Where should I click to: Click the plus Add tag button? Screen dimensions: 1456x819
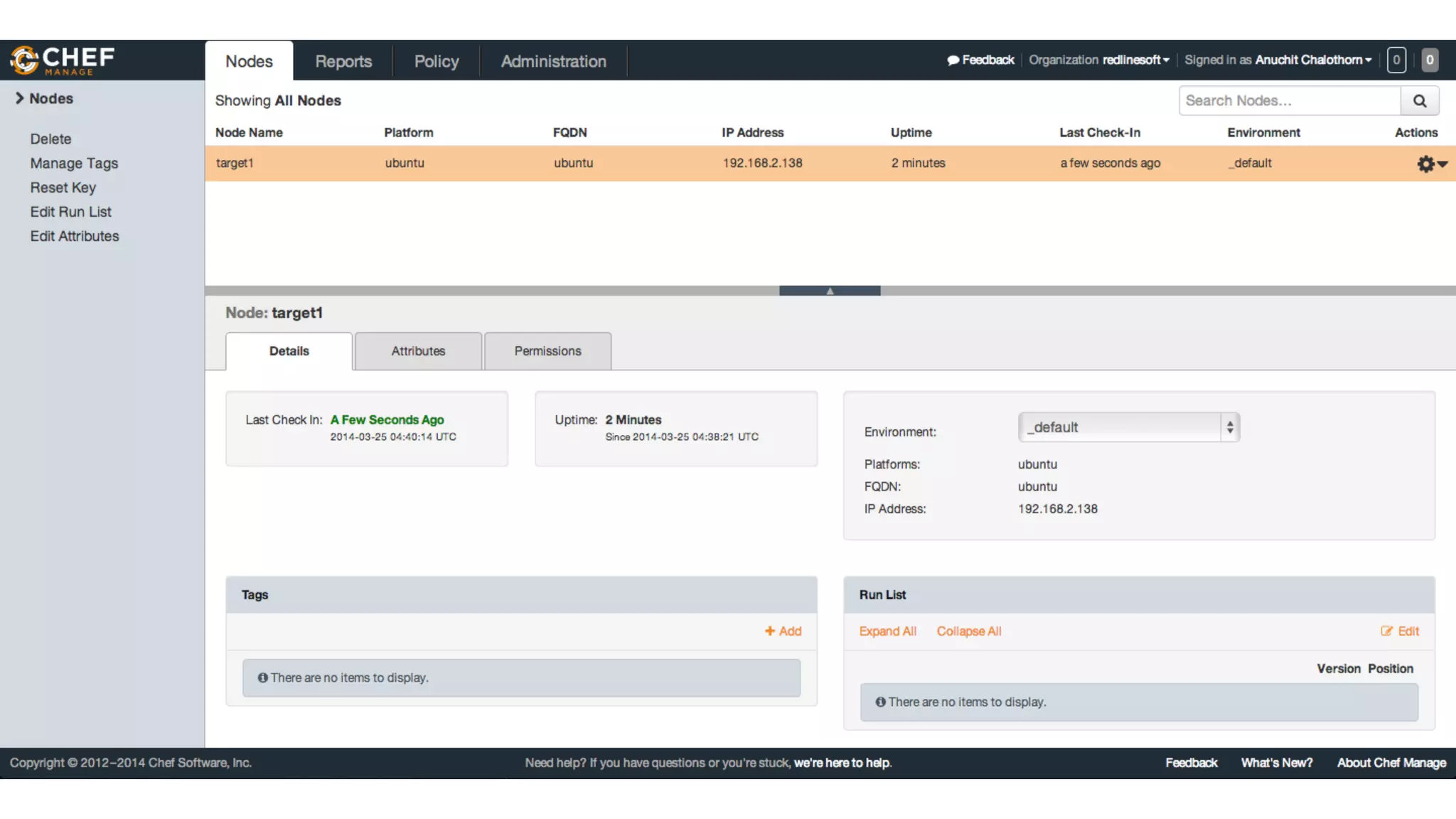click(783, 631)
